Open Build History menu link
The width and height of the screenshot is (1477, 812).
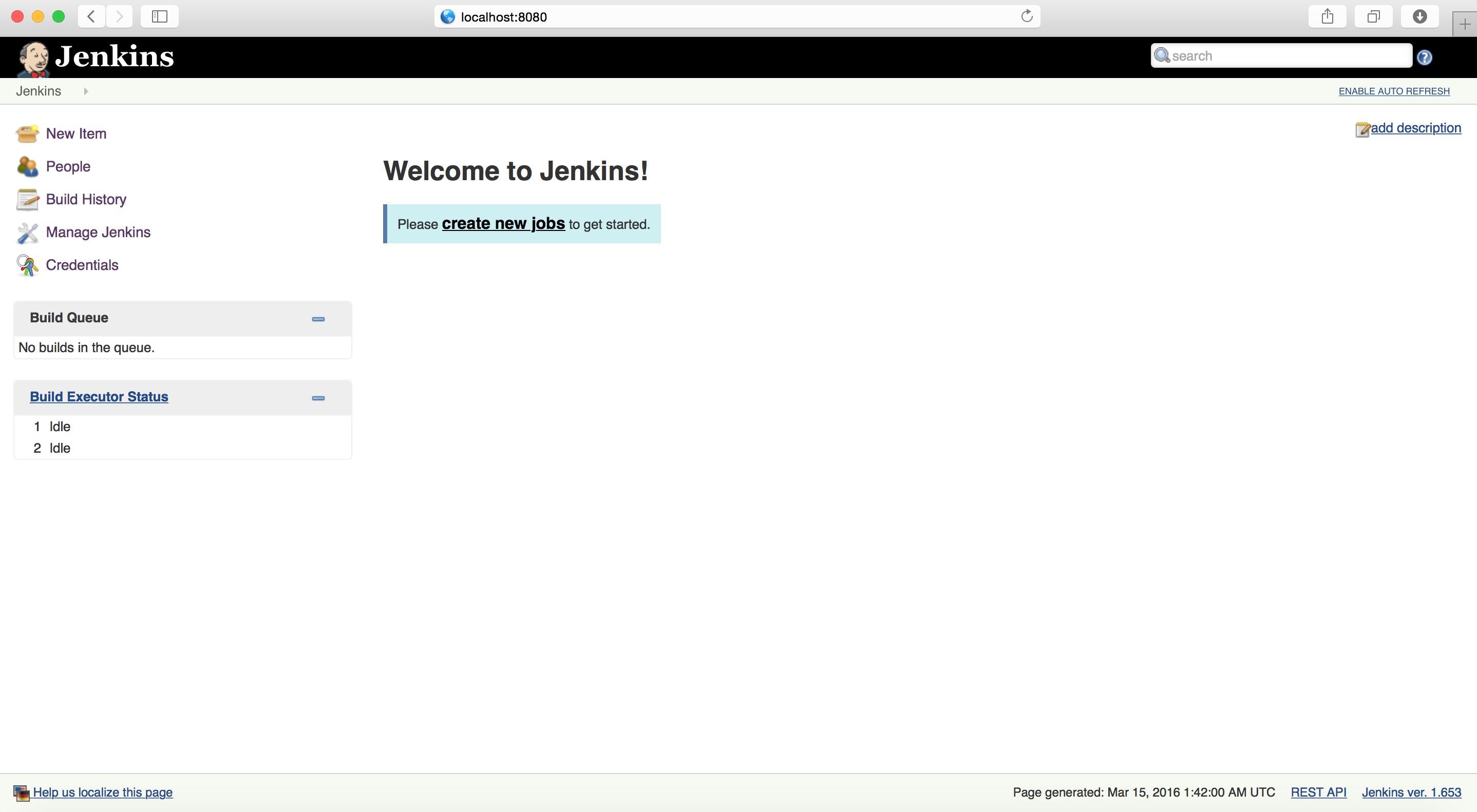(86, 200)
